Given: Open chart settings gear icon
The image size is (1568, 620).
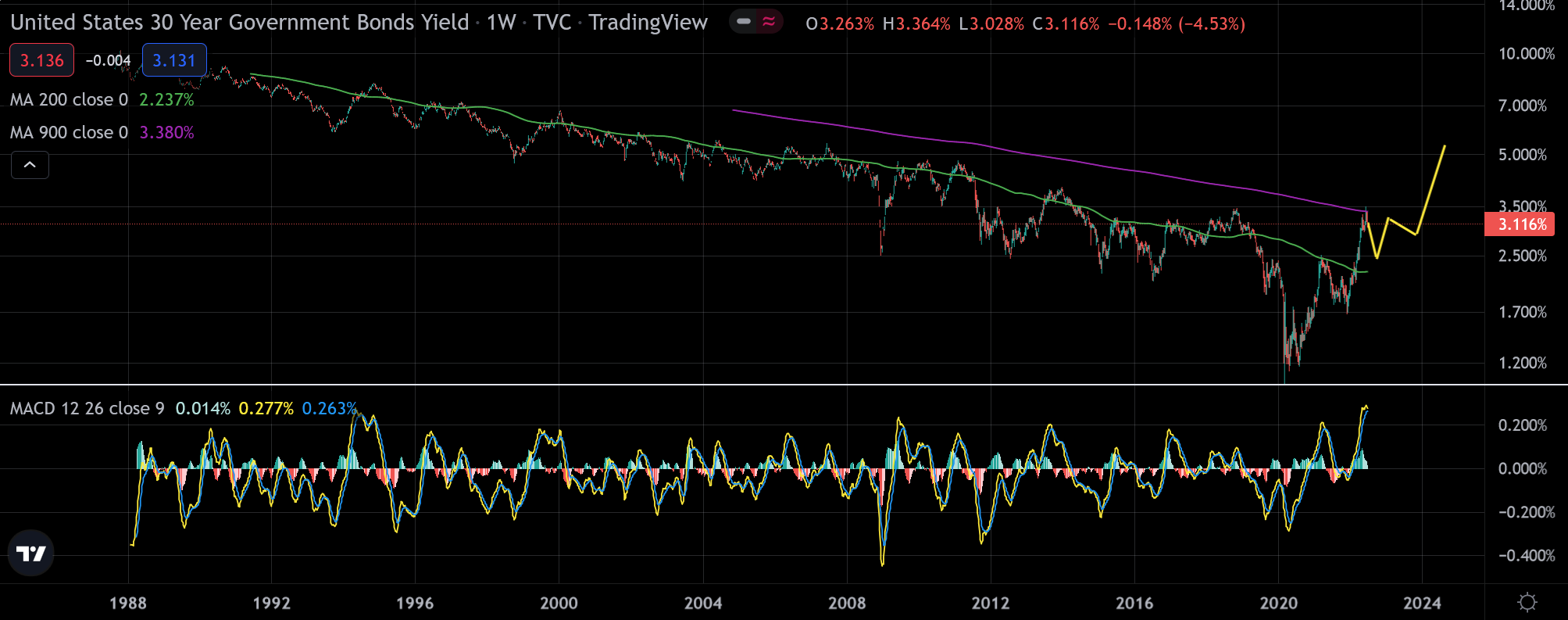Looking at the screenshot, I should point(1527,602).
